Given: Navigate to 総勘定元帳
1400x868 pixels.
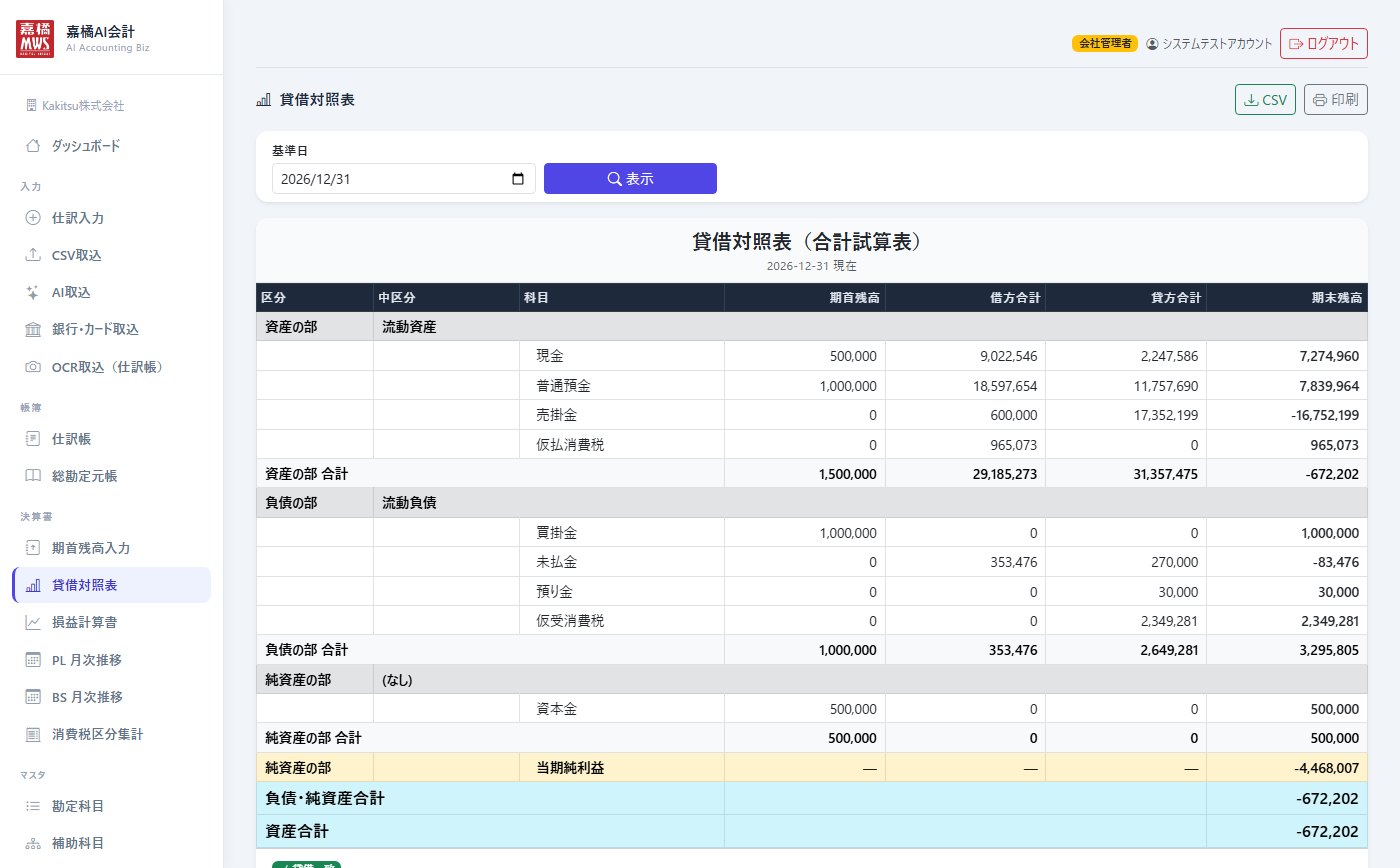Looking at the screenshot, I should pyautogui.click(x=111, y=476).
